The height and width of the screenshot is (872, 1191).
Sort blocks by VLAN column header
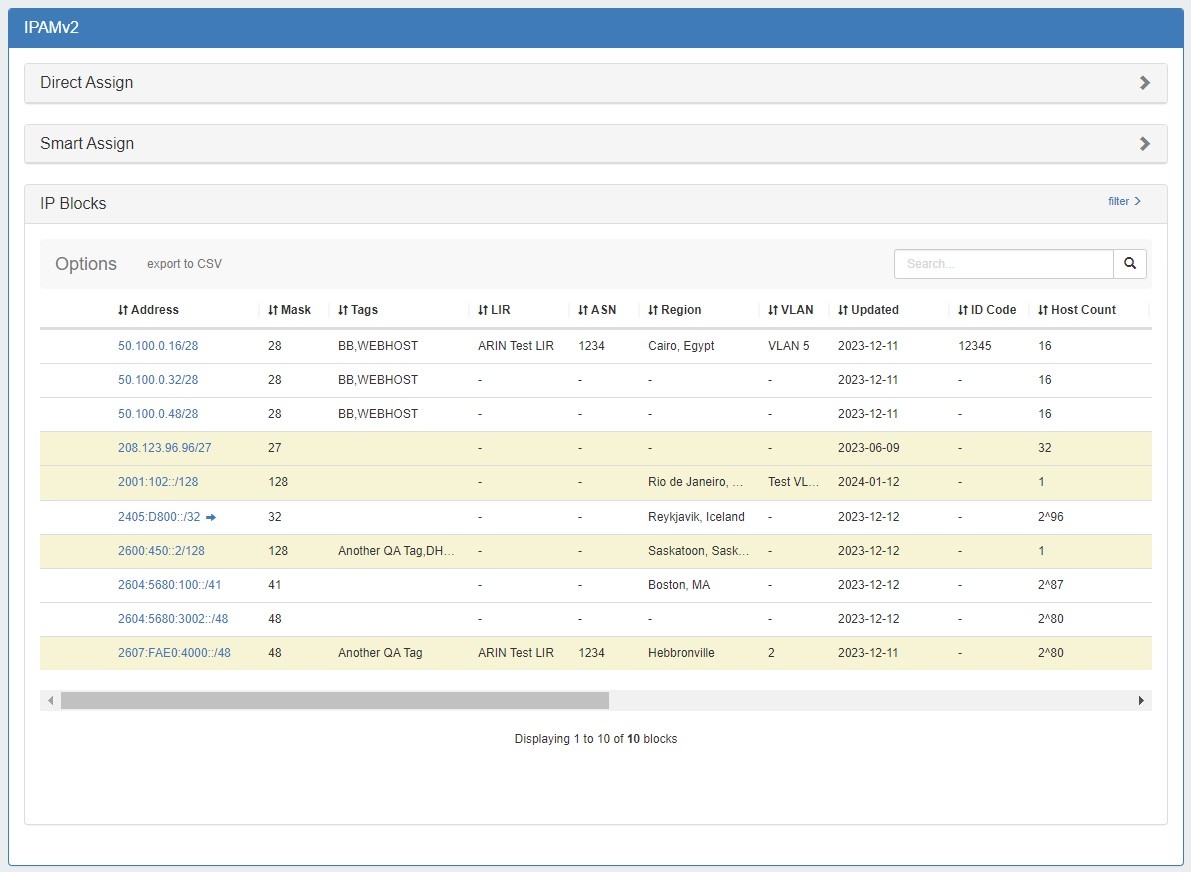pyautogui.click(x=790, y=310)
